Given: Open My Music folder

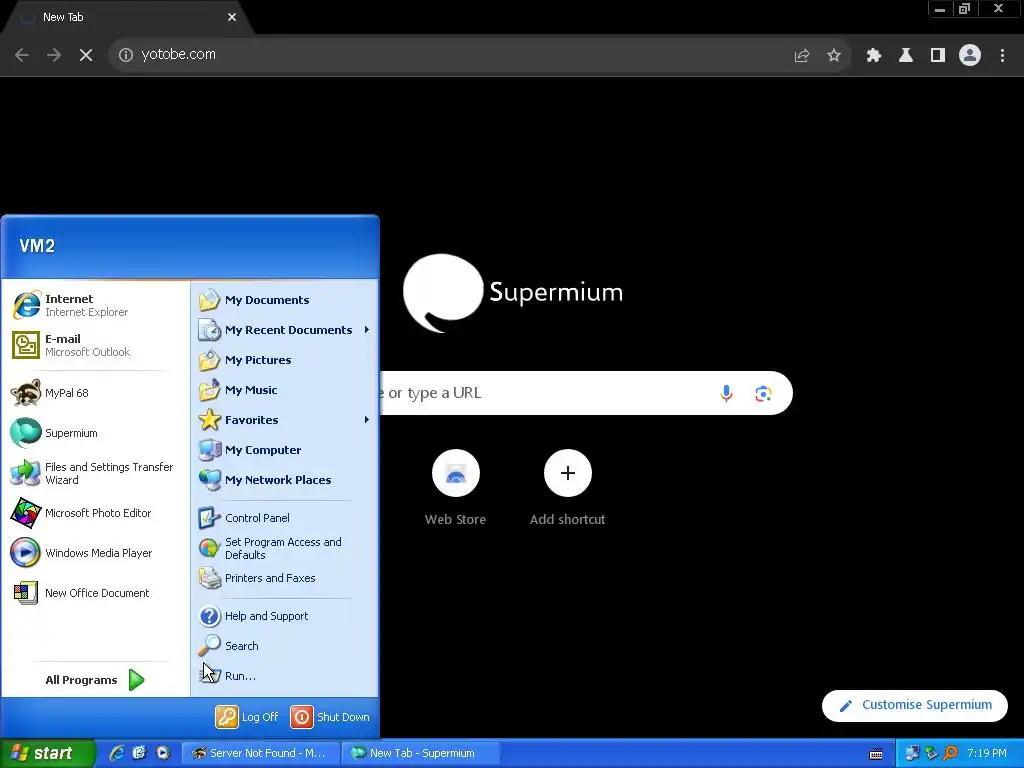Looking at the screenshot, I should point(285,391).
